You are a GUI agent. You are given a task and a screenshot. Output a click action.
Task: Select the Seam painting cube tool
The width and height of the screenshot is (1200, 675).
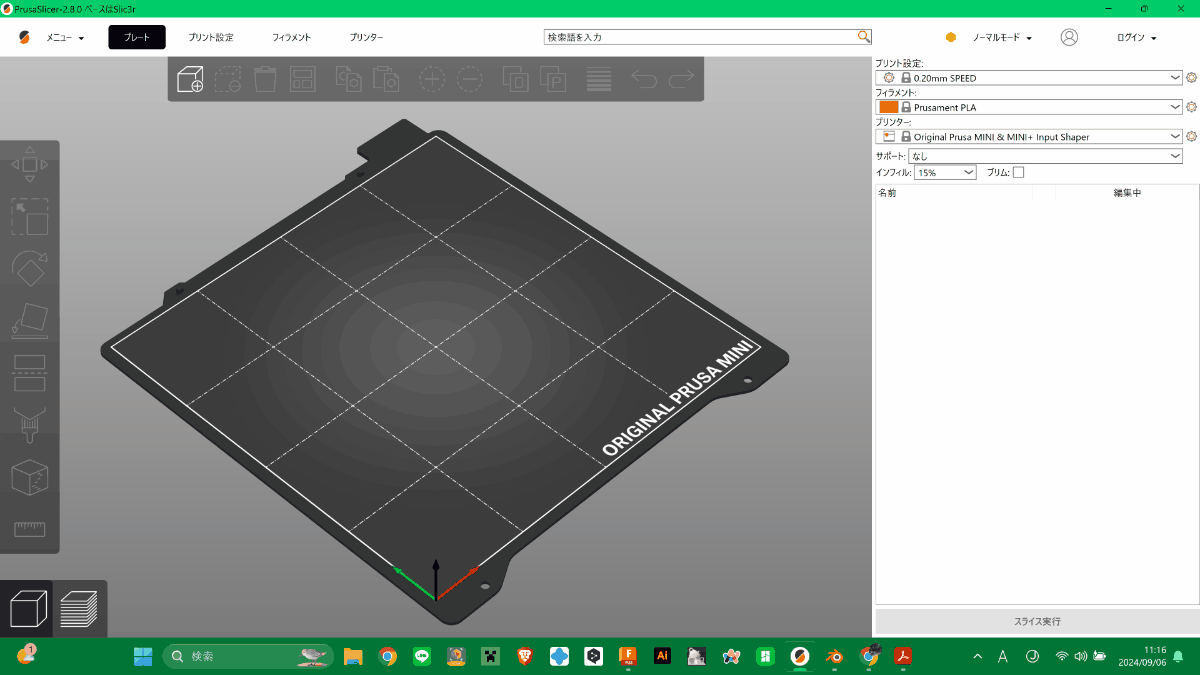pos(29,477)
